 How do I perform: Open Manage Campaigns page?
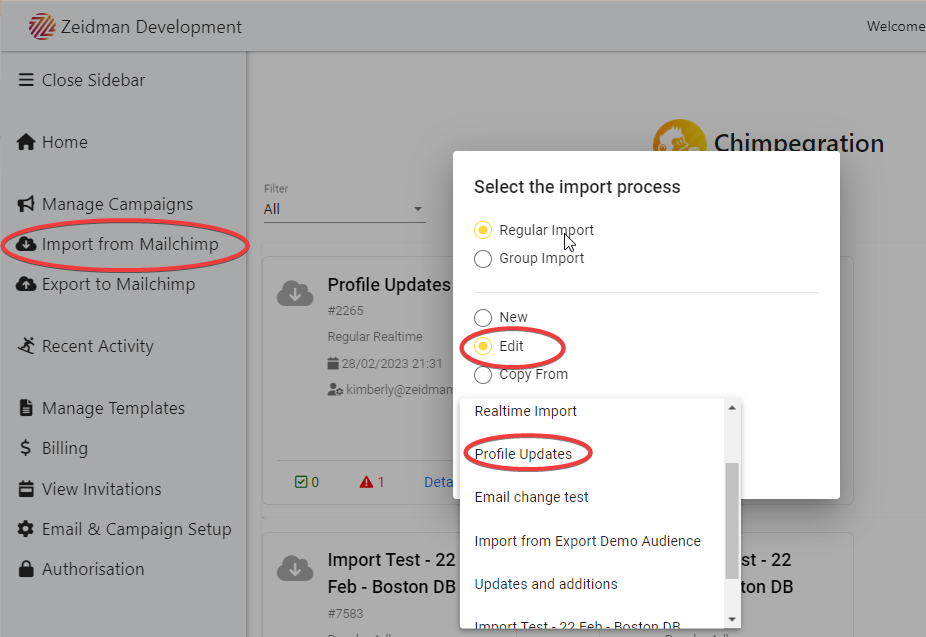118,204
